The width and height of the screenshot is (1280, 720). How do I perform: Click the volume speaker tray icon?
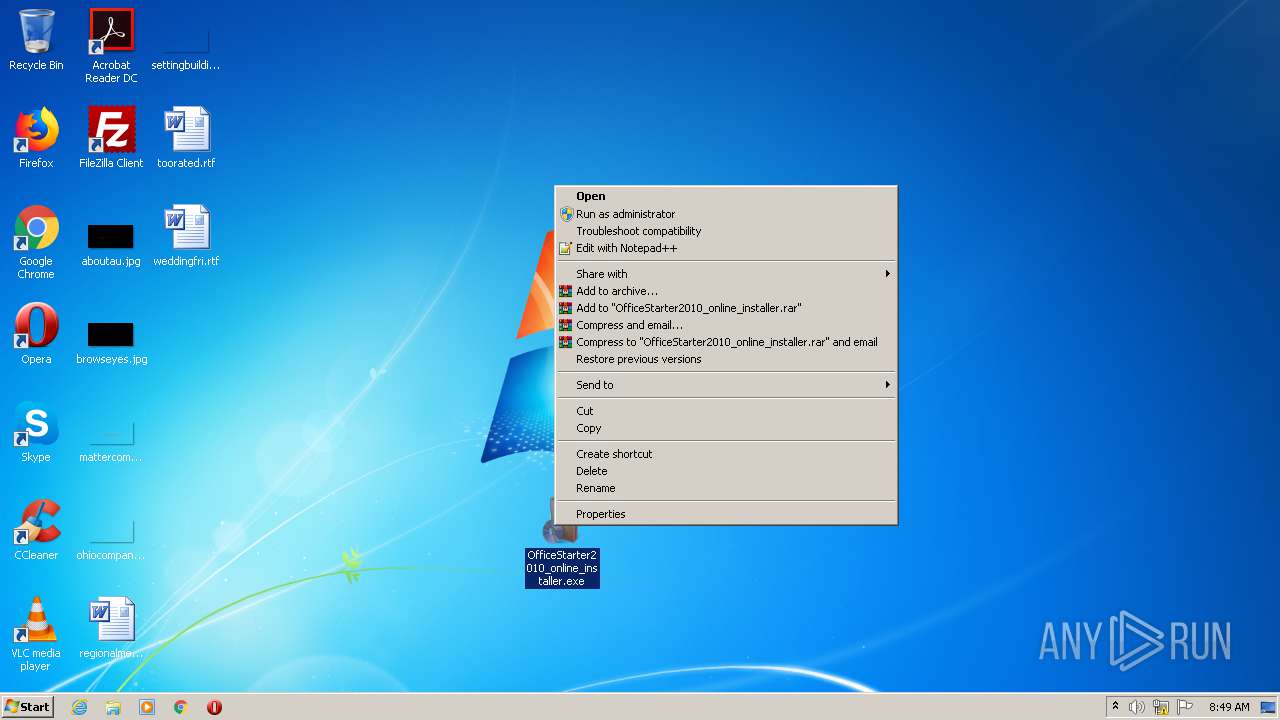click(1137, 707)
